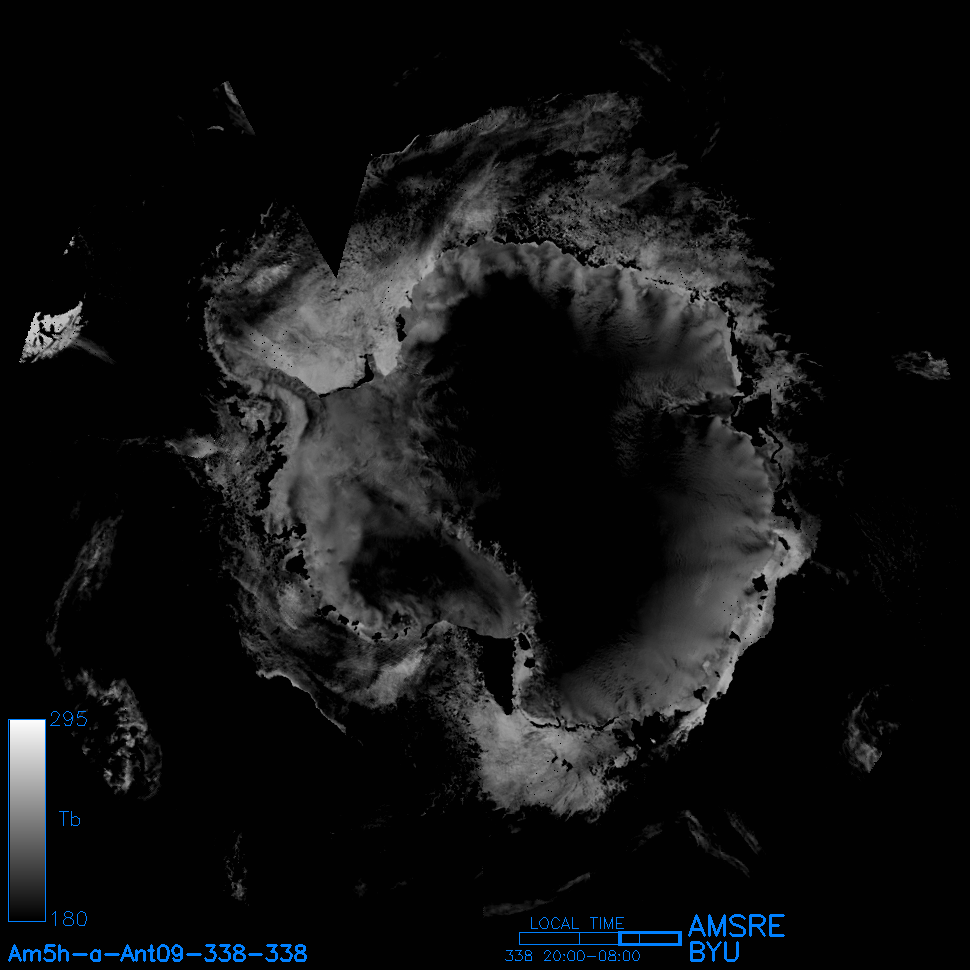970x970 pixels.
Task: Click the Tb legend label
Action: tap(69, 820)
